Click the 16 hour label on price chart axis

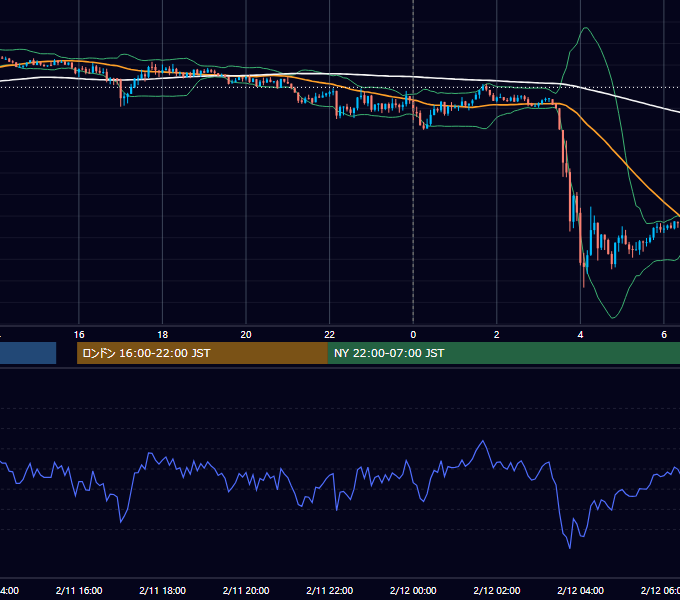click(79, 335)
